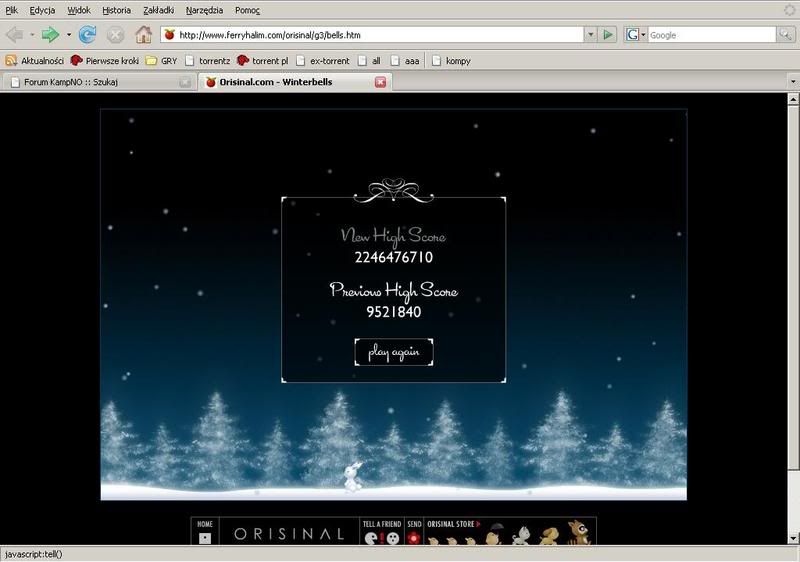Open the Widok menu

(x=79, y=10)
